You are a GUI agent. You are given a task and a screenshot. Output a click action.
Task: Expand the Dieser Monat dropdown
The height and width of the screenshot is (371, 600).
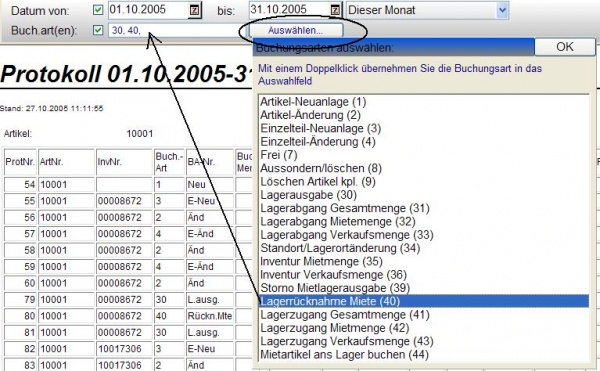click(x=502, y=10)
